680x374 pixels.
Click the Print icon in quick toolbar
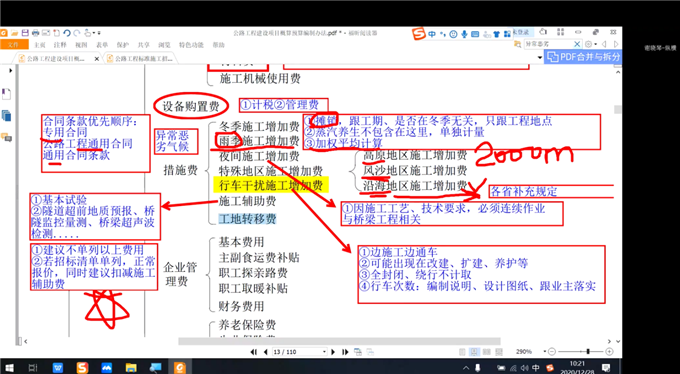point(36,33)
